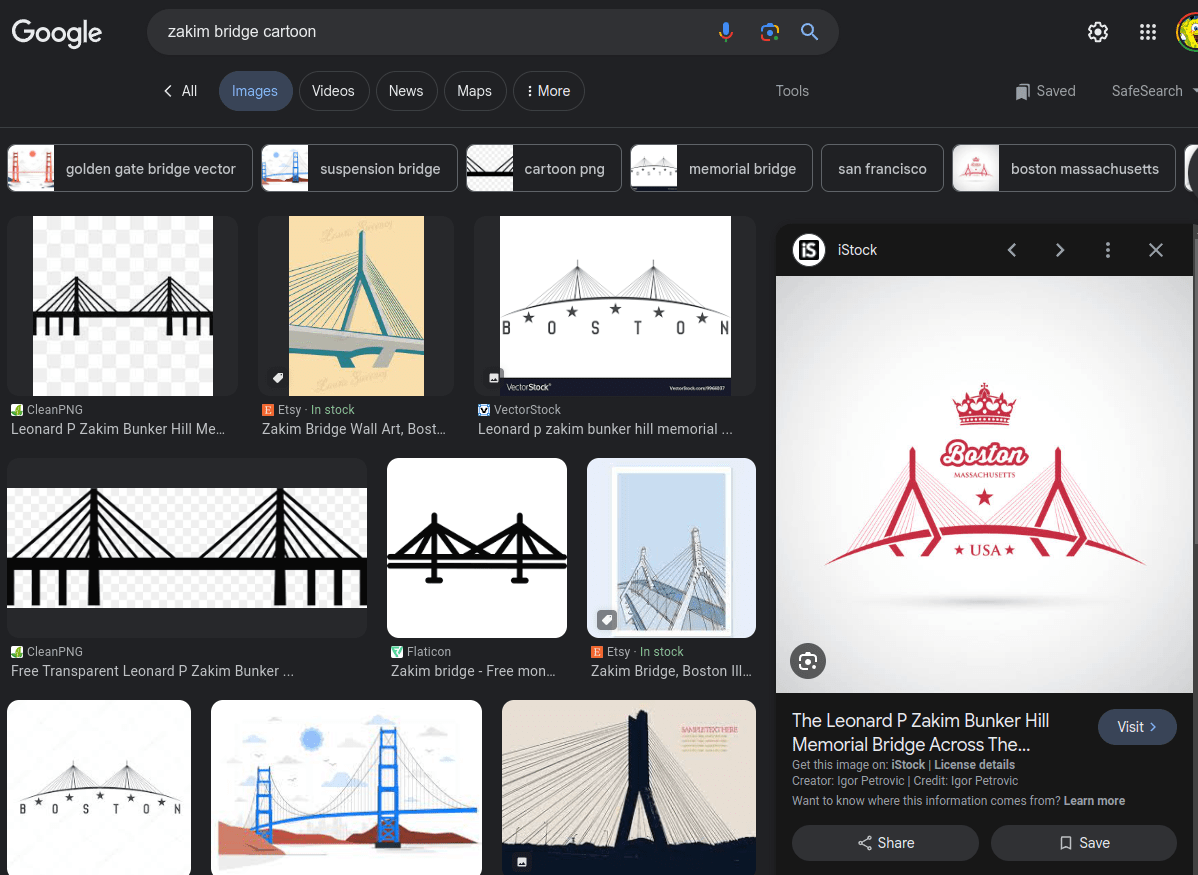Filter by suspension bridge chip
Image resolution: width=1198 pixels, height=875 pixels.
tap(359, 168)
